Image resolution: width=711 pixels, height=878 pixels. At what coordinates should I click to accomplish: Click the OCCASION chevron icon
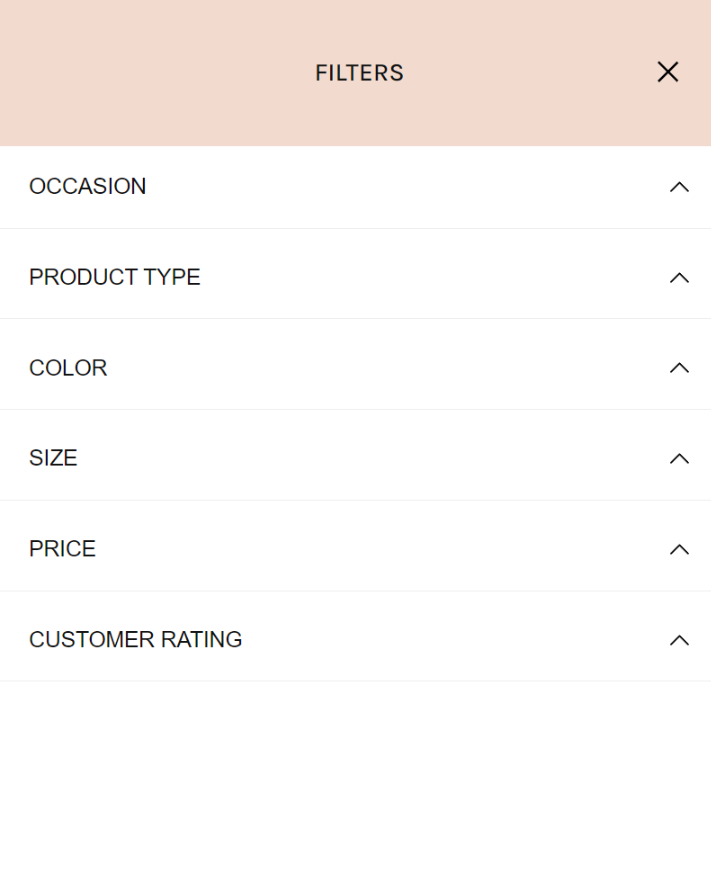(680, 187)
